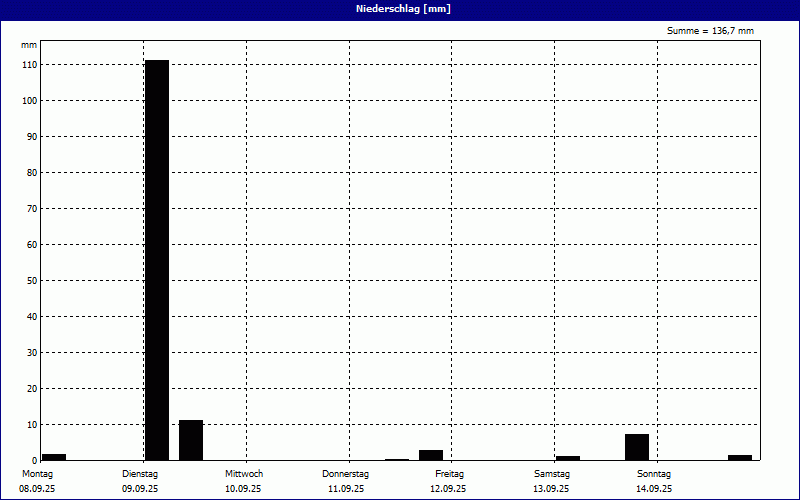This screenshot has width=800, height=500.
Task: Click the date '14.09.25'
Action: click(x=654, y=489)
